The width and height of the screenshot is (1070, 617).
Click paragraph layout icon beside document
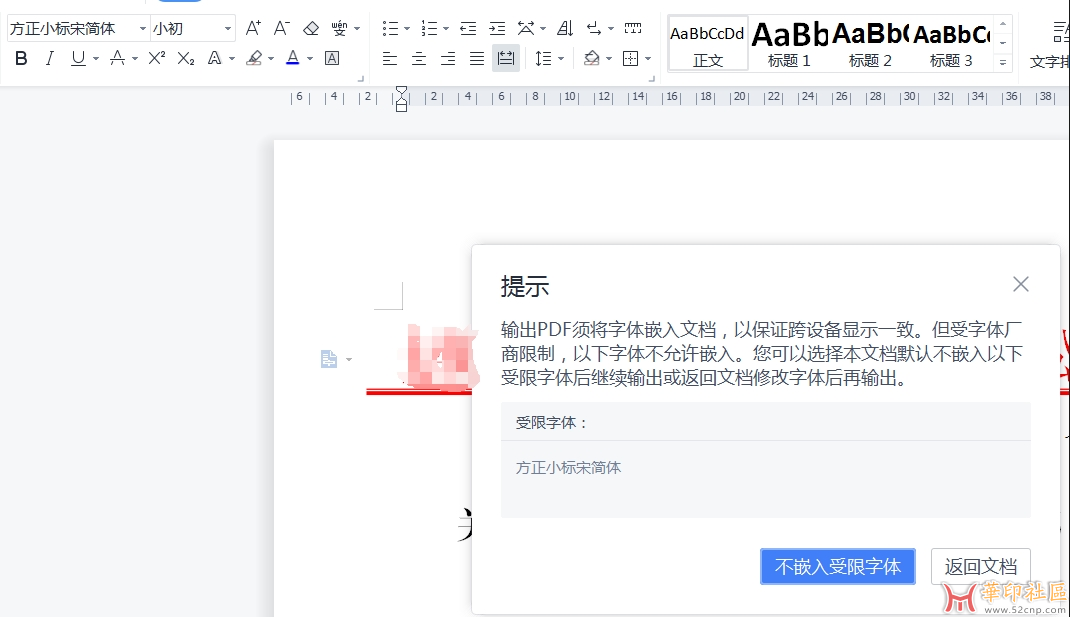[x=329, y=359]
